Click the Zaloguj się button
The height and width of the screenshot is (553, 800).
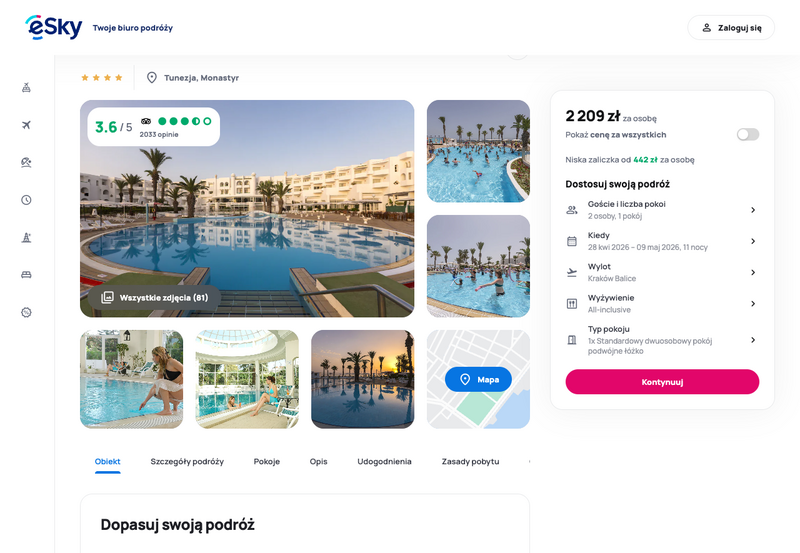pyautogui.click(x=731, y=28)
